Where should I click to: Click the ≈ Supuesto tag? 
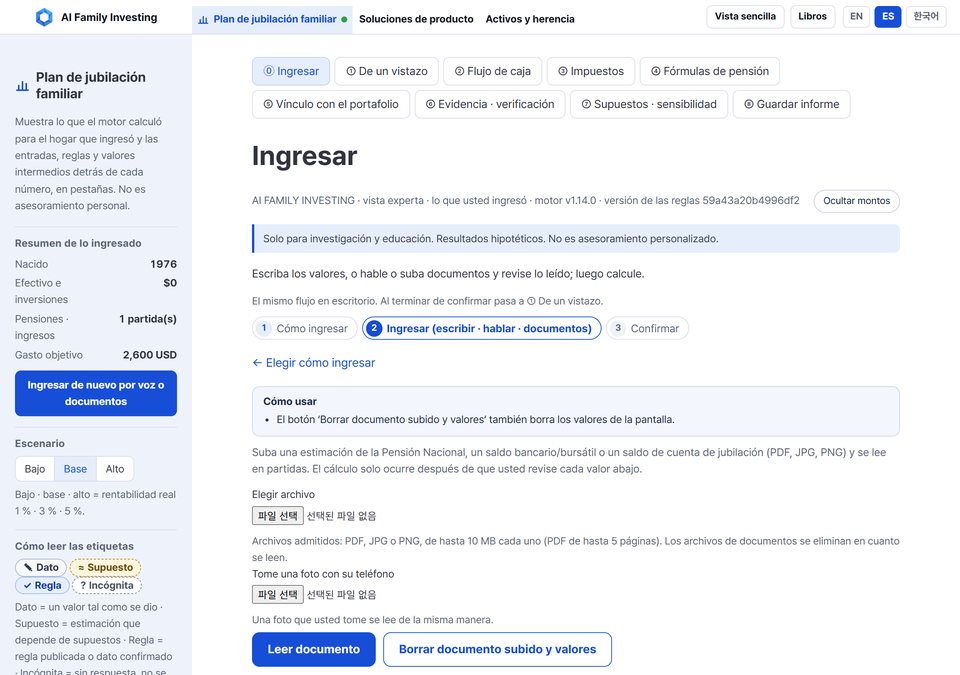pyautogui.click(x=105, y=567)
